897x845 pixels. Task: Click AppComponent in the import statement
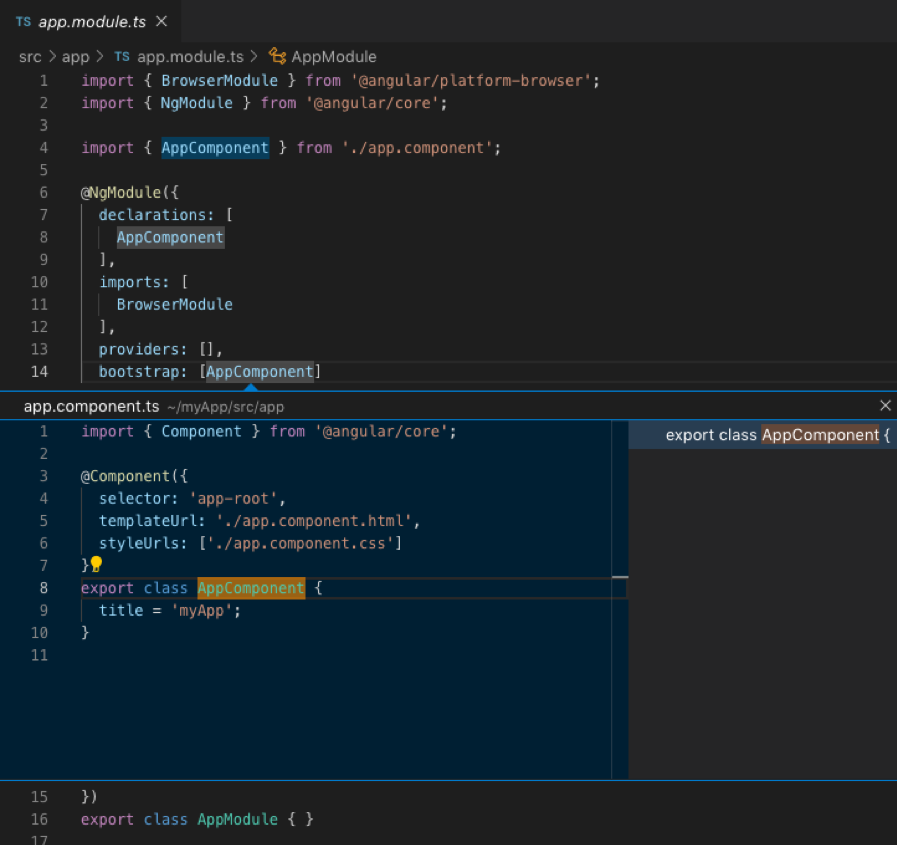(x=215, y=148)
